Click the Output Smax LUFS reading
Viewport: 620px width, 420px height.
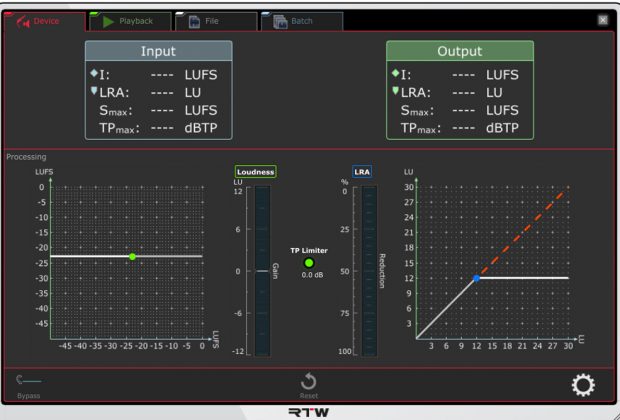tap(459, 110)
